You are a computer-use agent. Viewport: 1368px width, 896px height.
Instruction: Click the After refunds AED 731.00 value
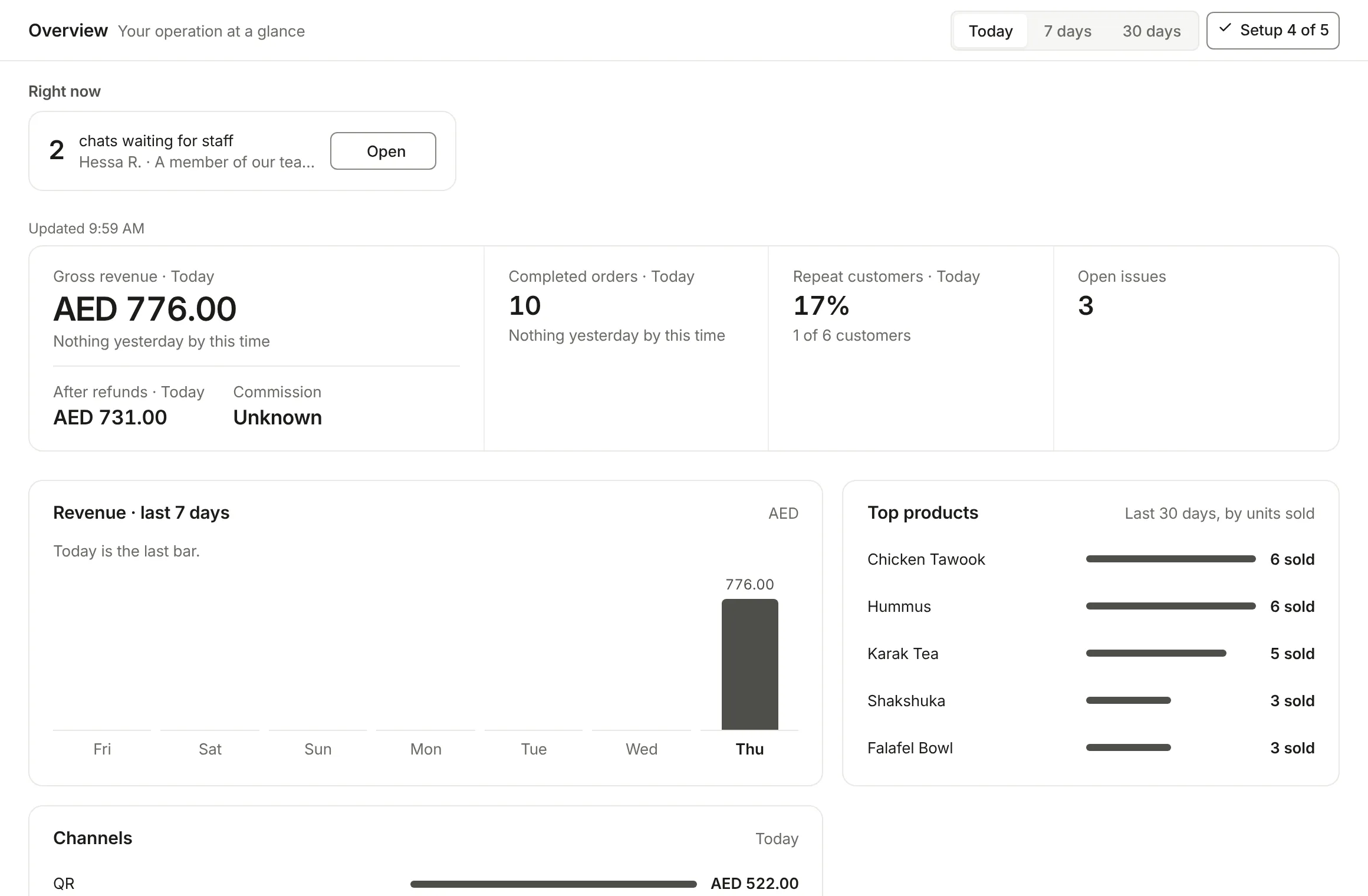(x=110, y=417)
